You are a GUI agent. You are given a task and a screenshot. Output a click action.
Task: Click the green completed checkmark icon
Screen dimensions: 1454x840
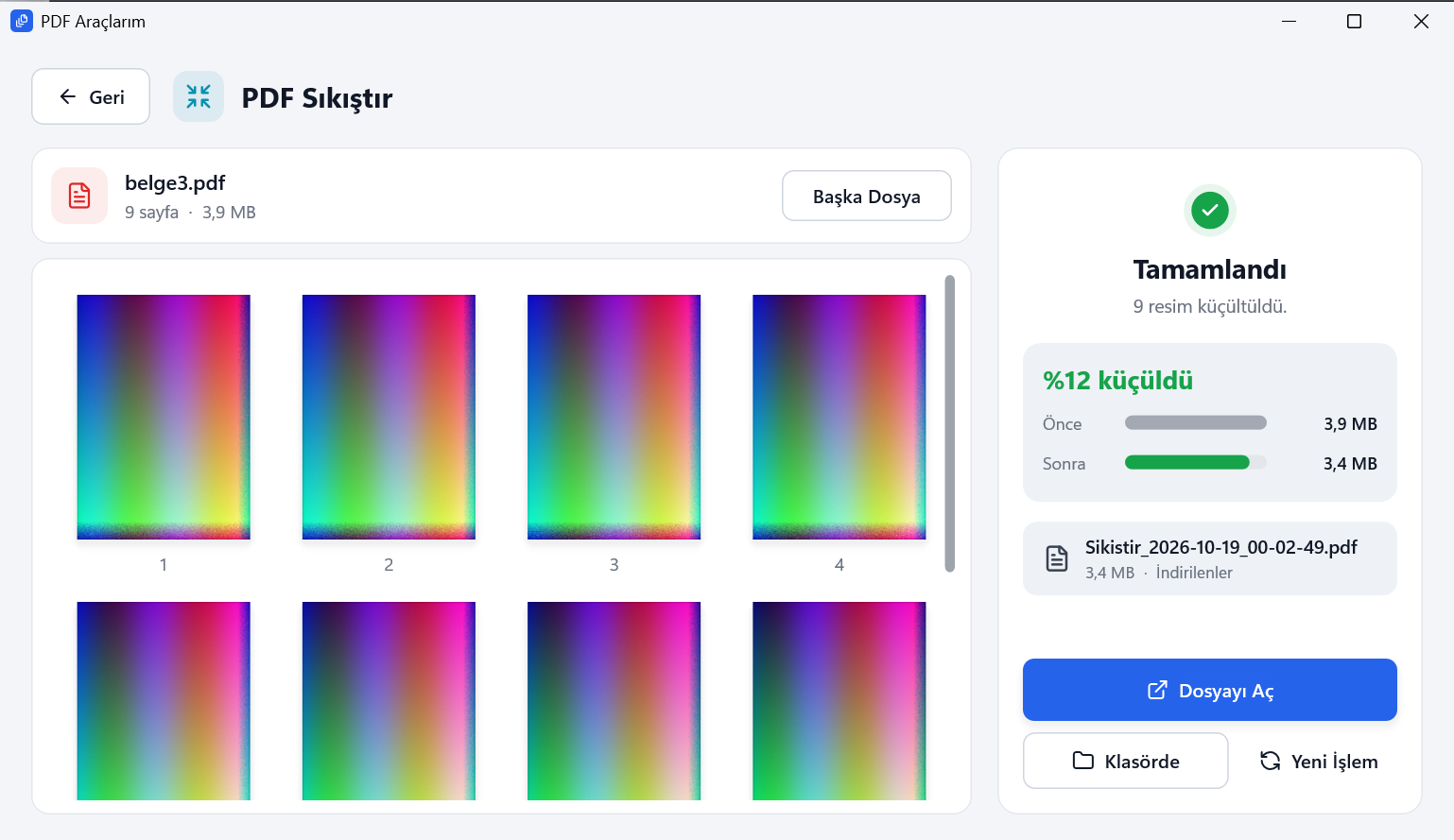pos(1210,210)
